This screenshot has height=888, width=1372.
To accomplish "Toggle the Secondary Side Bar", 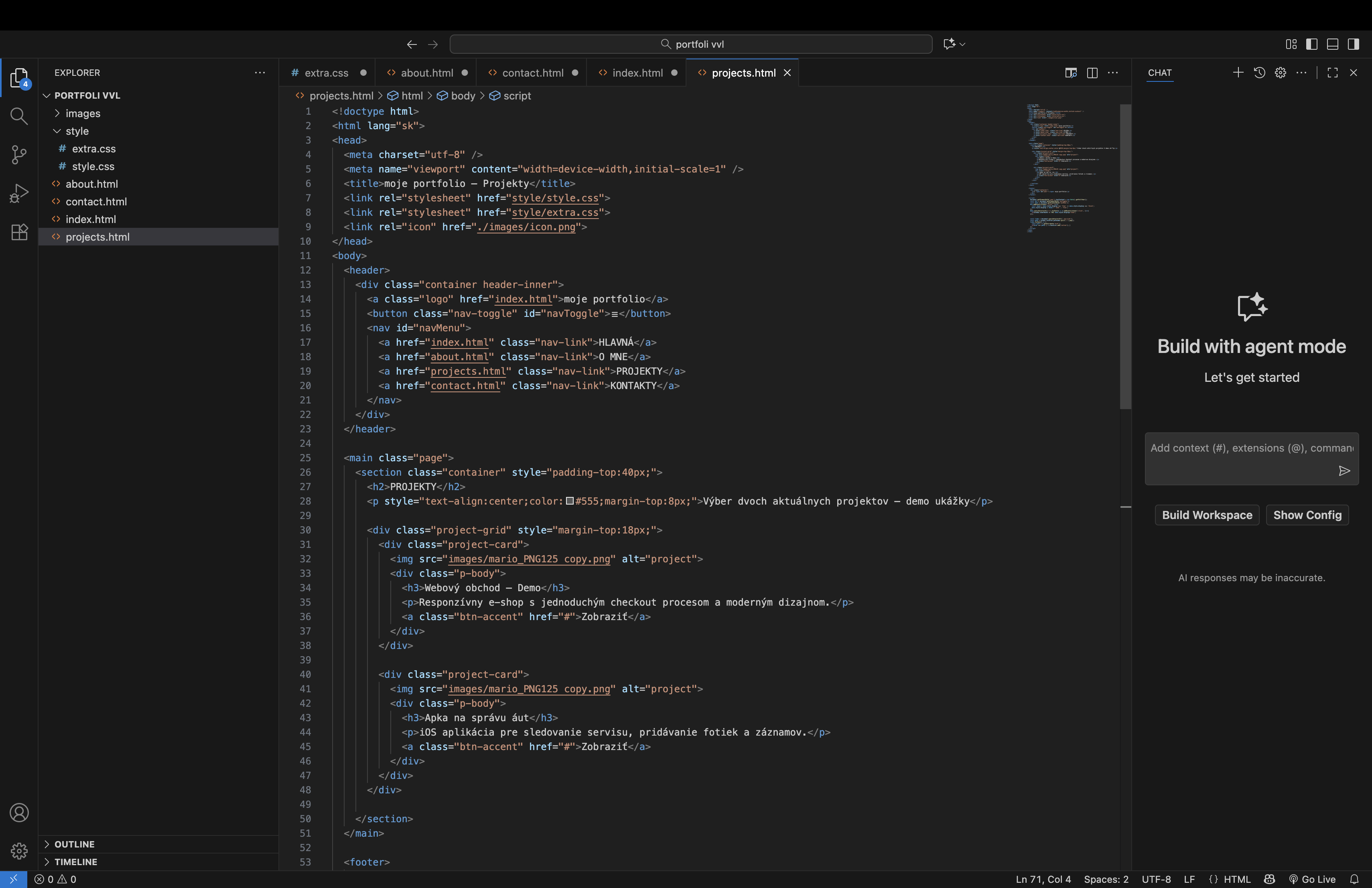I will pyautogui.click(x=1354, y=45).
